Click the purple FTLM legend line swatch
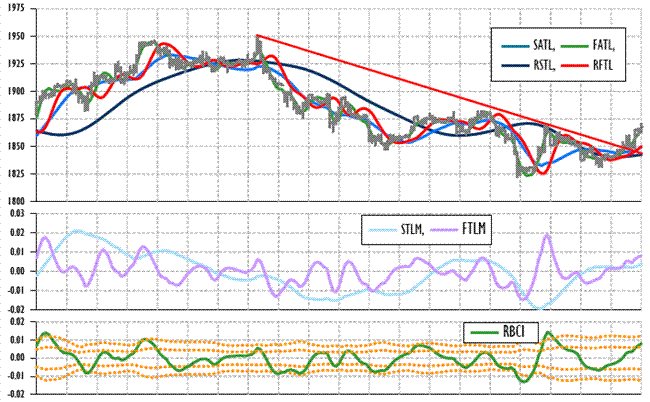 tap(444, 230)
